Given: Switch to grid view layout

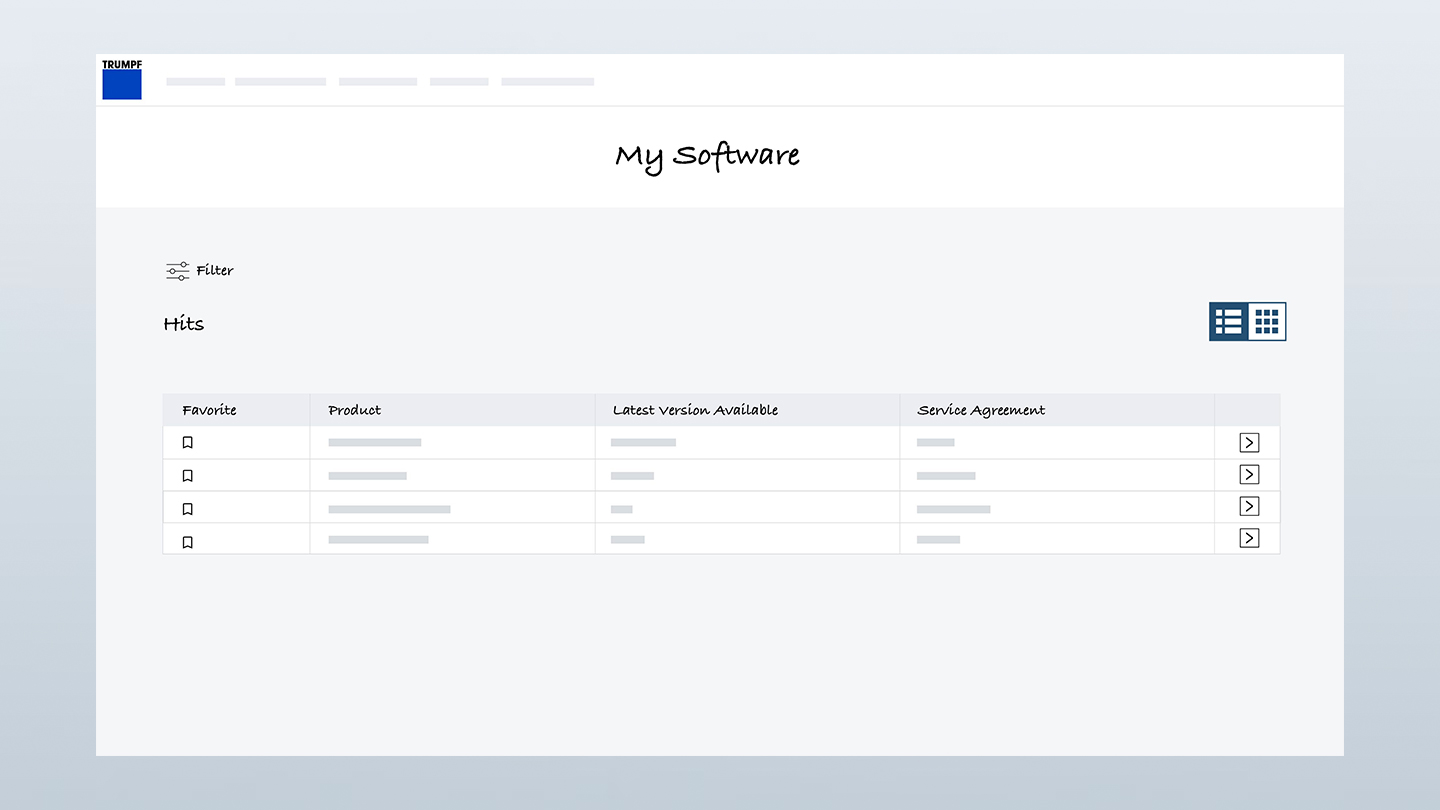Looking at the screenshot, I should click(1267, 322).
